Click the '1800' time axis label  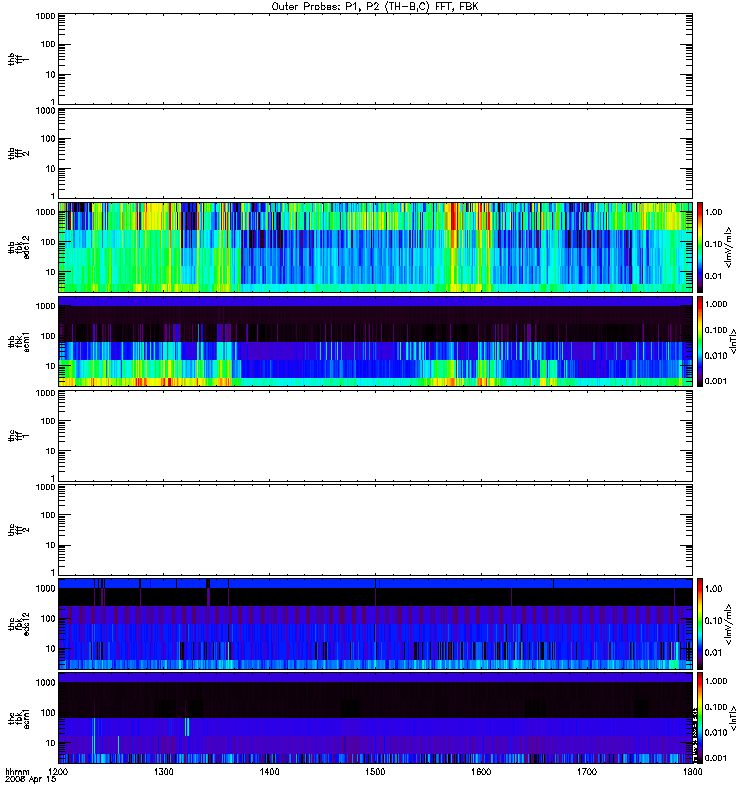[692, 772]
